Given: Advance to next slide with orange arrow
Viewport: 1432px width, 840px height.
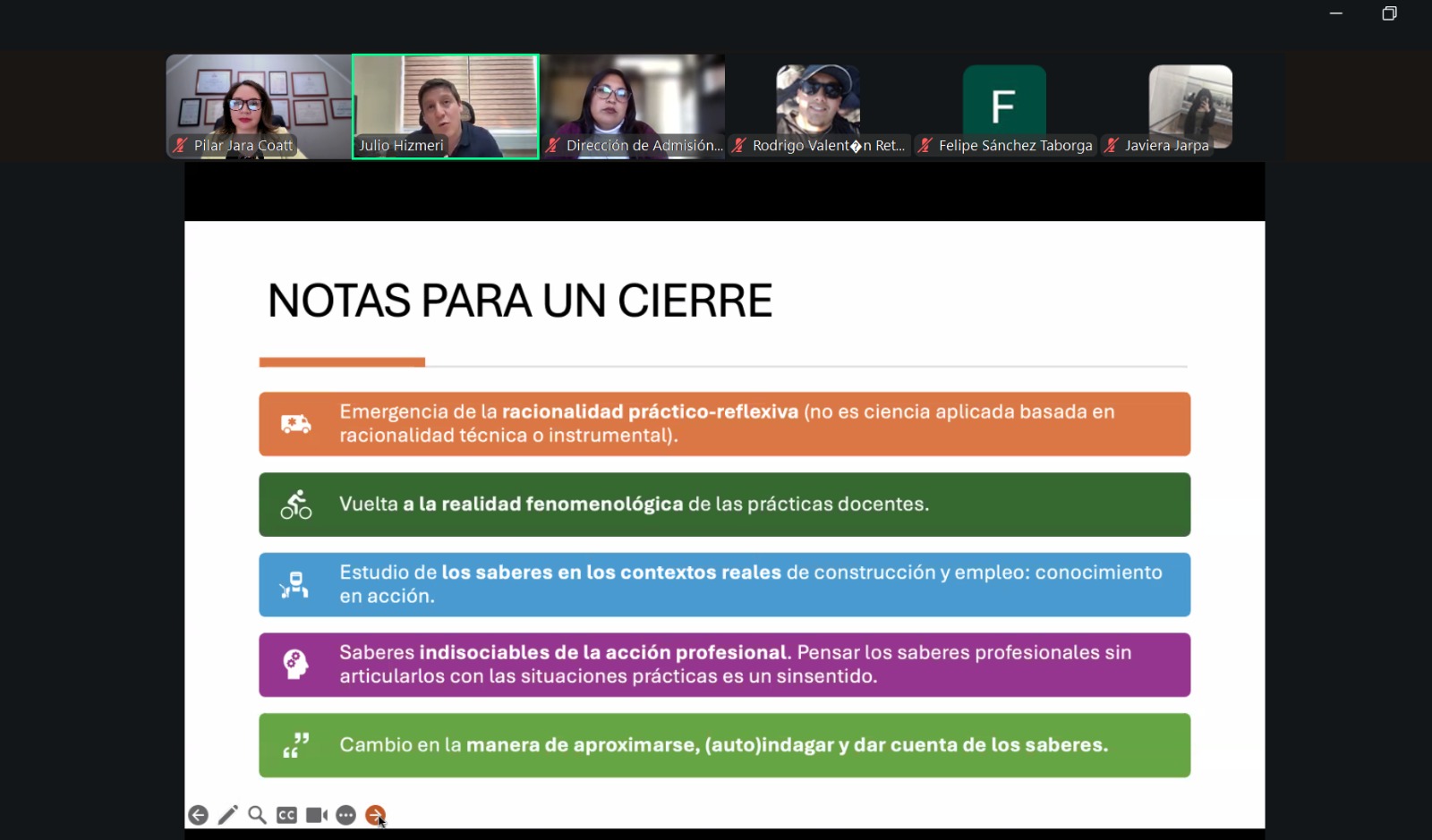Looking at the screenshot, I should [x=375, y=815].
